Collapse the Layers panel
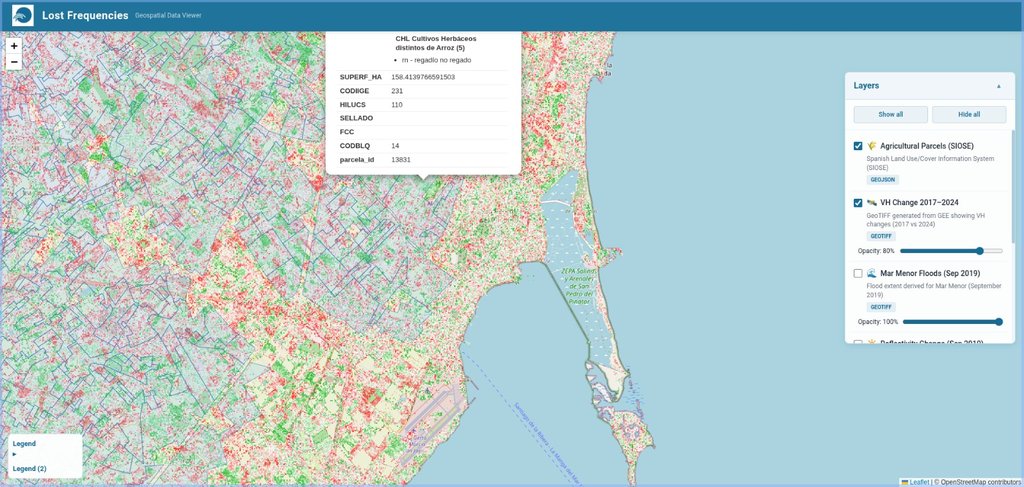 click(998, 86)
